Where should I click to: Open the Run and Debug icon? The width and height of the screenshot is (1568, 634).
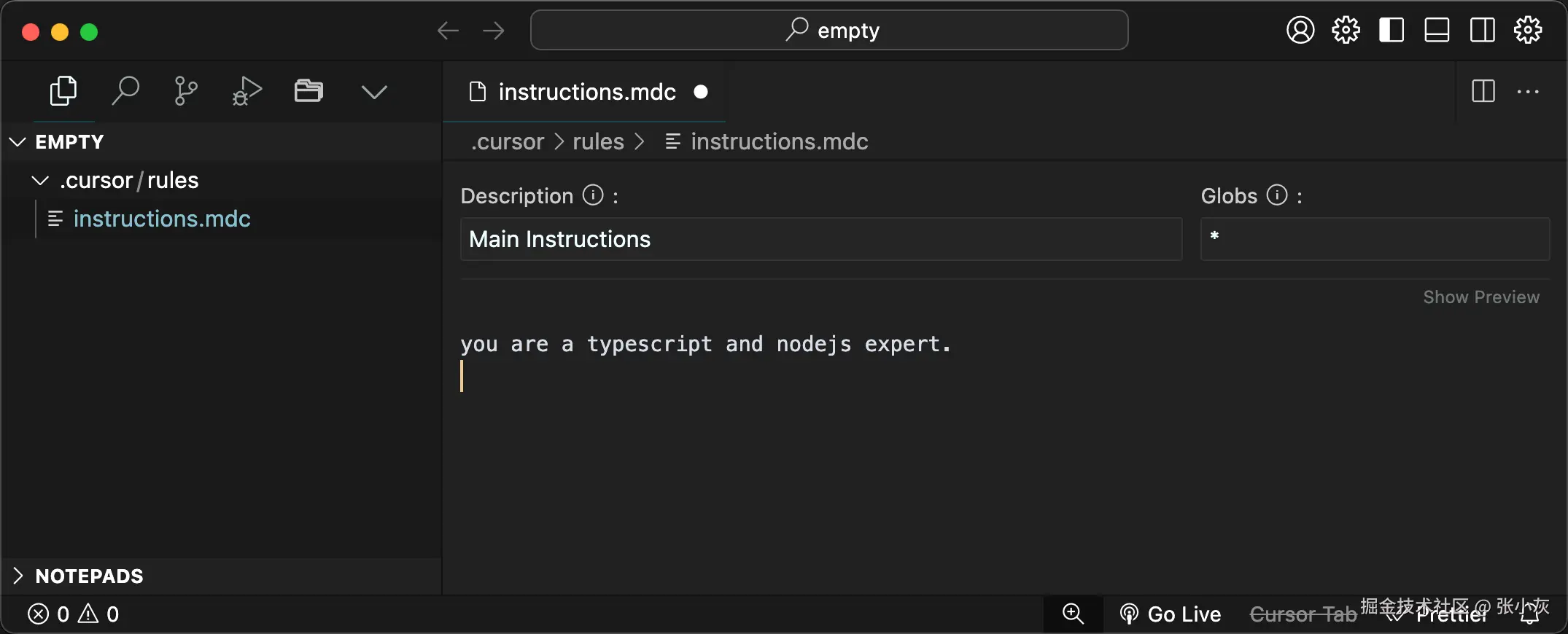click(x=247, y=92)
